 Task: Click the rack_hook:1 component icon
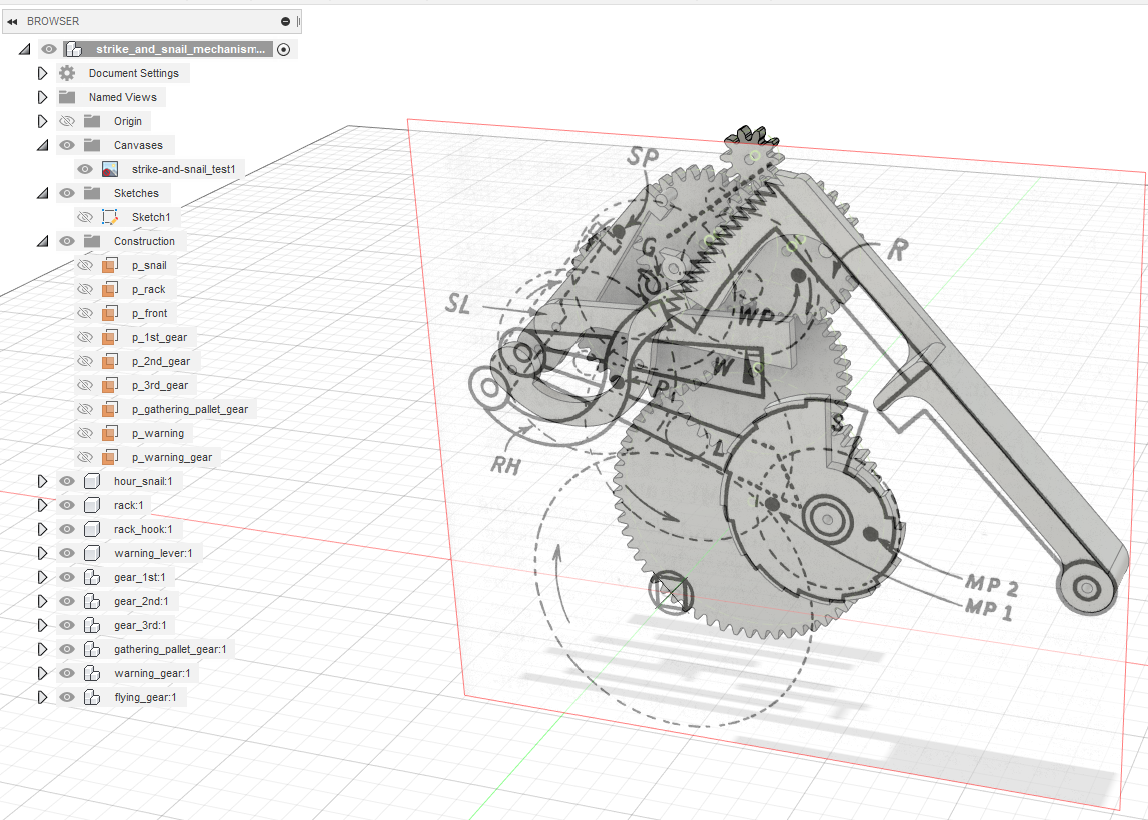point(92,529)
